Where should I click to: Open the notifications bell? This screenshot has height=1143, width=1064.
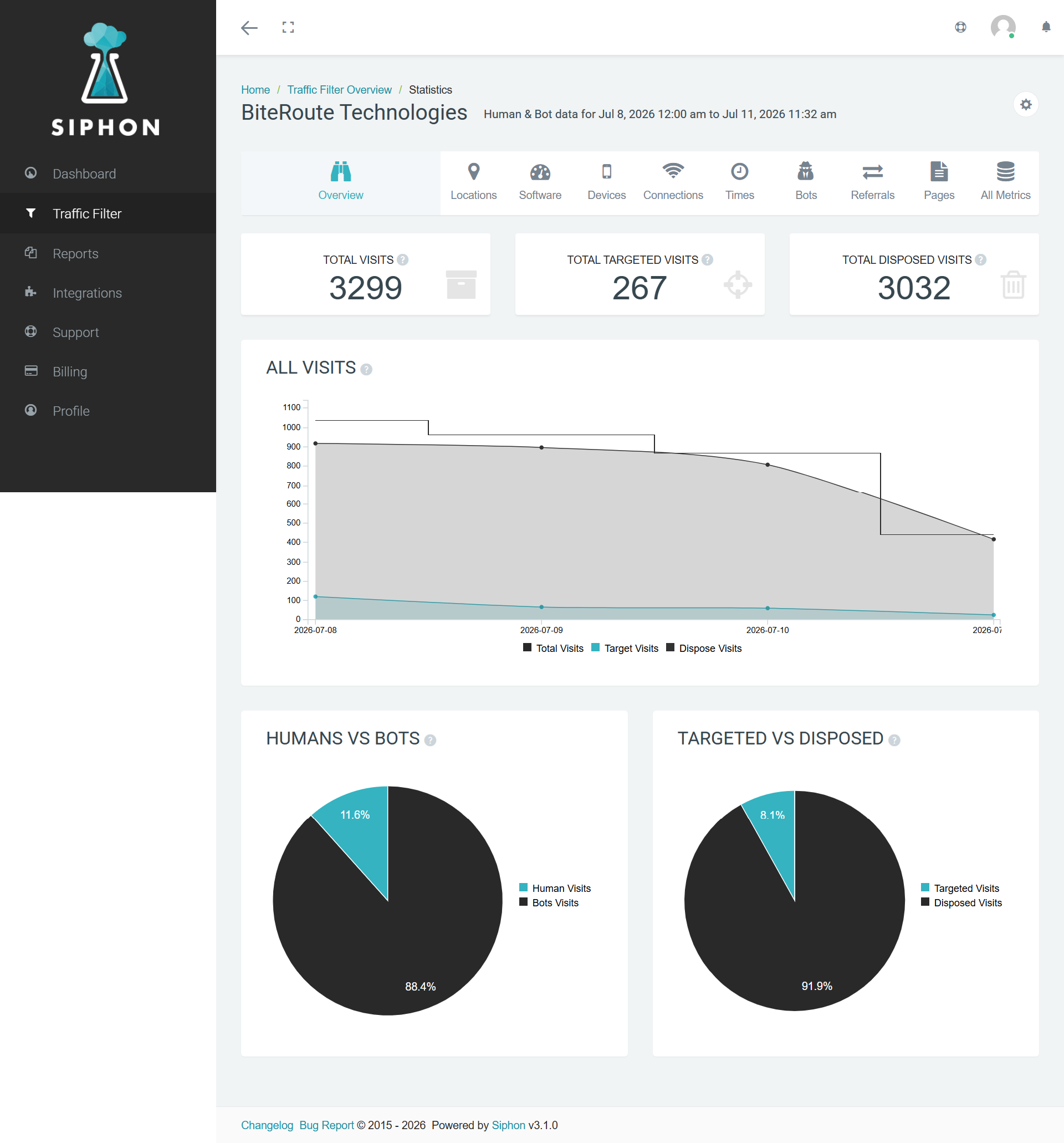click(x=1046, y=27)
